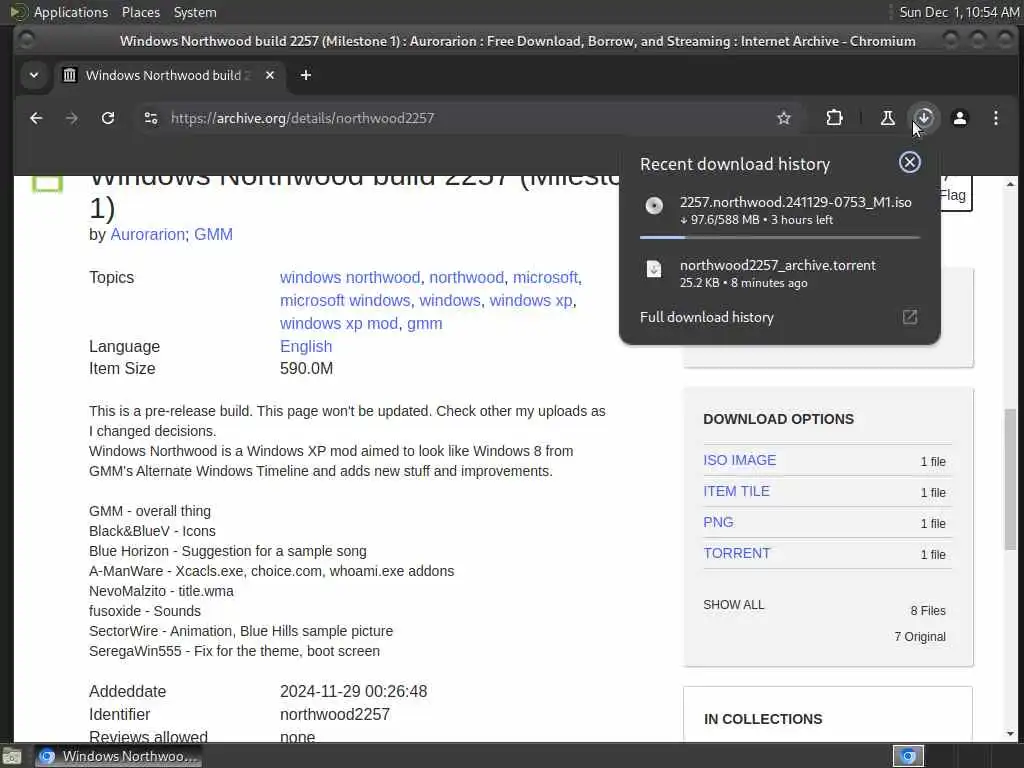Click the page vertical scrollbar thumb

pyautogui.click(x=1010, y=479)
